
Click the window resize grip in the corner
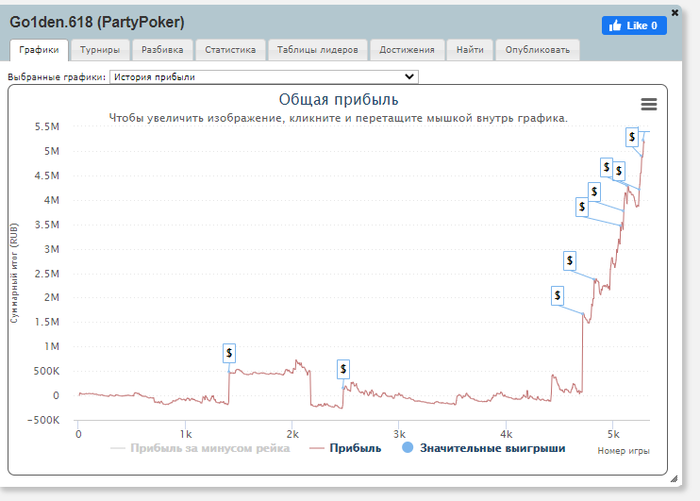674,479
